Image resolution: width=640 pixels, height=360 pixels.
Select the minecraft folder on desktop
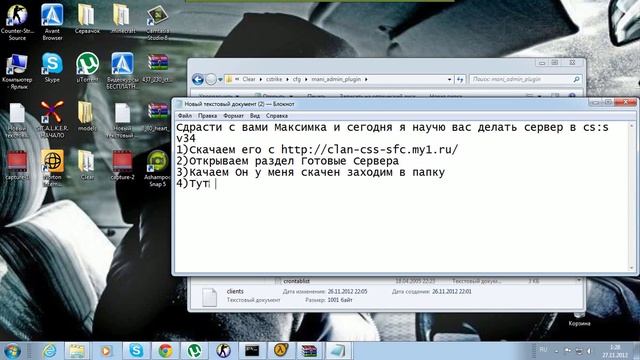click(x=122, y=19)
